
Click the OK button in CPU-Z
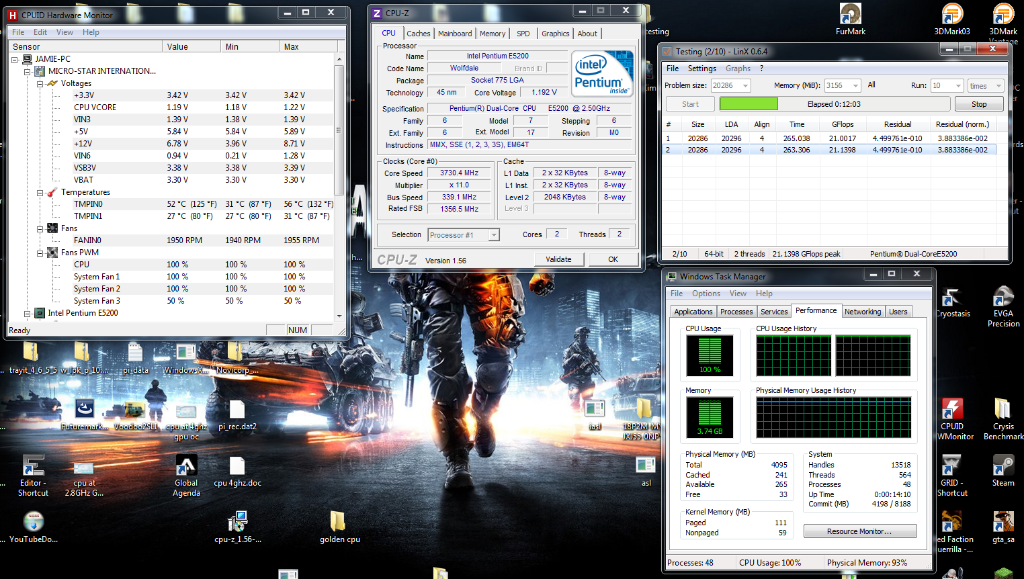(x=613, y=259)
